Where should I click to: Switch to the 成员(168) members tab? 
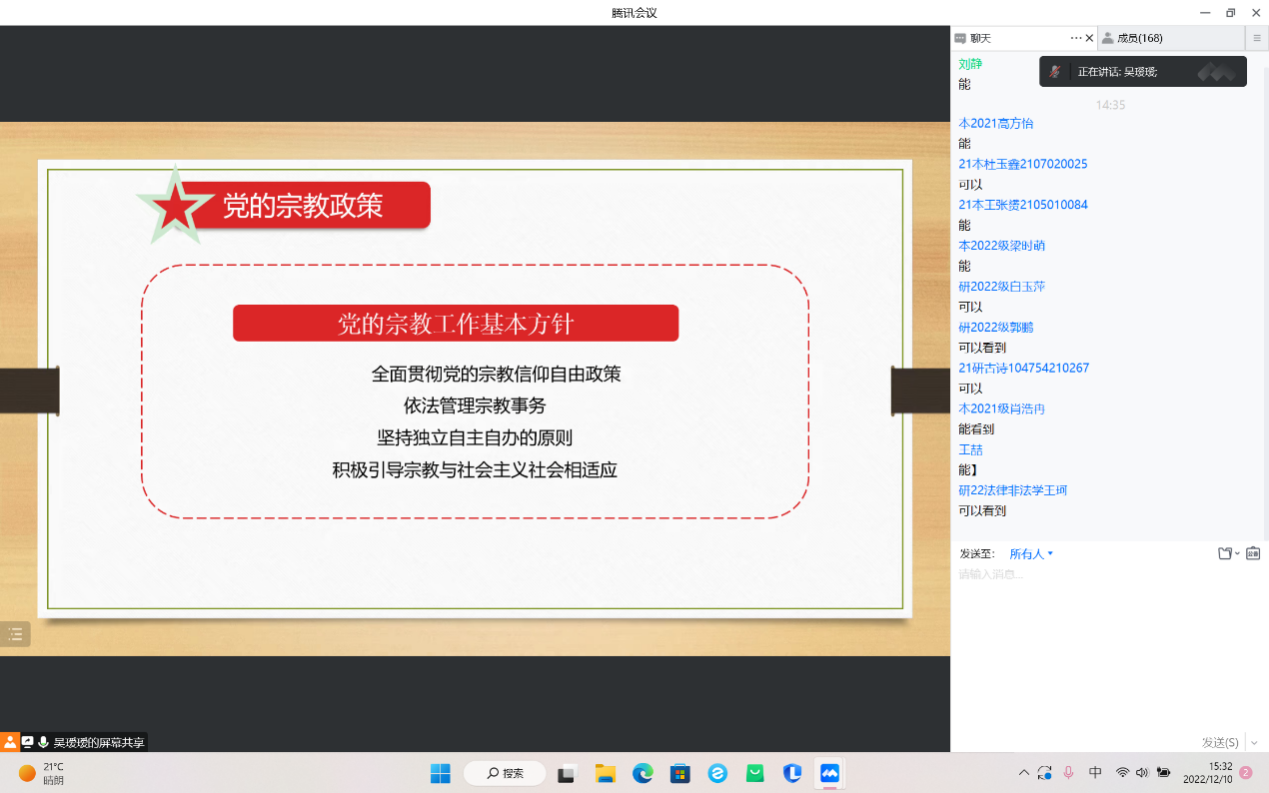pos(1139,38)
